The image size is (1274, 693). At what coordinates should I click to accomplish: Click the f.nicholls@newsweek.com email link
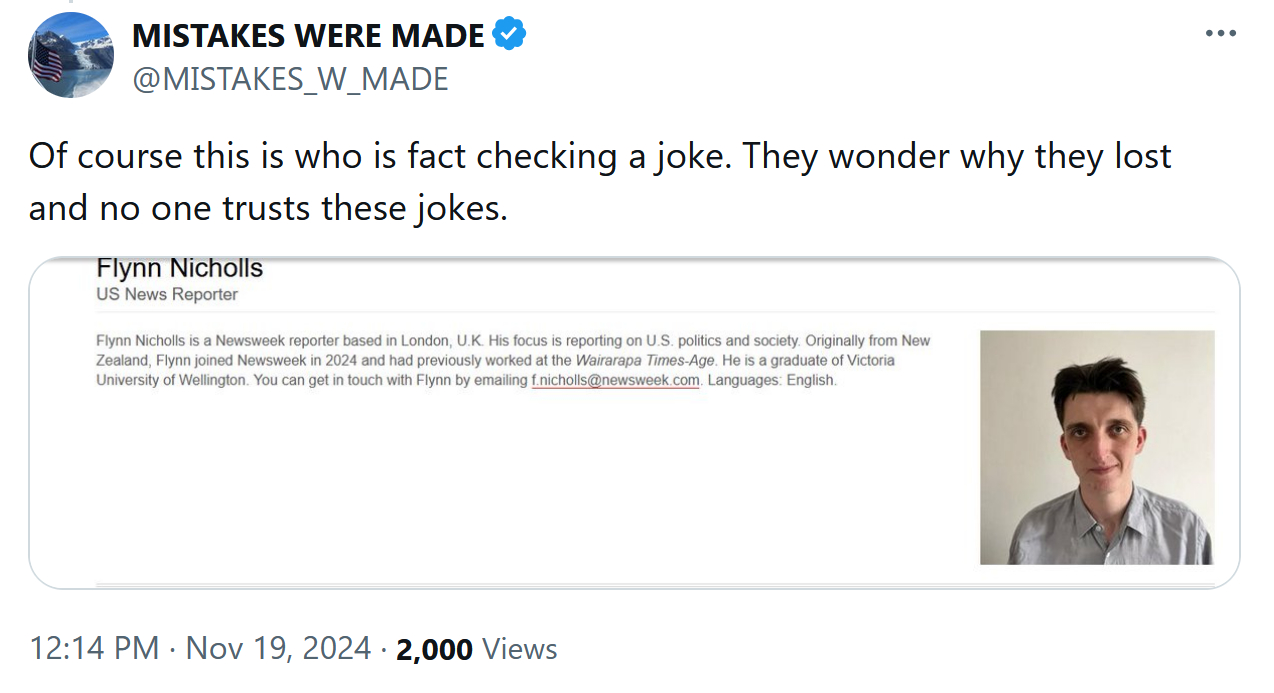[x=615, y=380]
